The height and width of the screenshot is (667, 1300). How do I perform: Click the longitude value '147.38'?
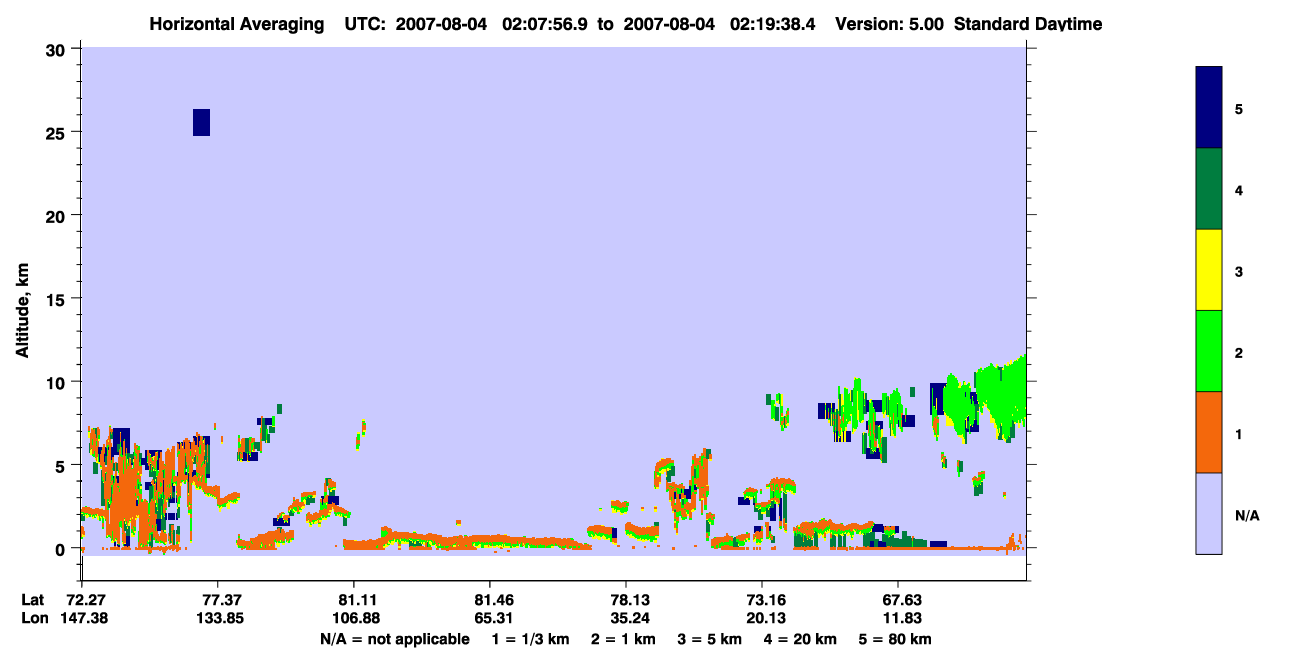point(82,618)
